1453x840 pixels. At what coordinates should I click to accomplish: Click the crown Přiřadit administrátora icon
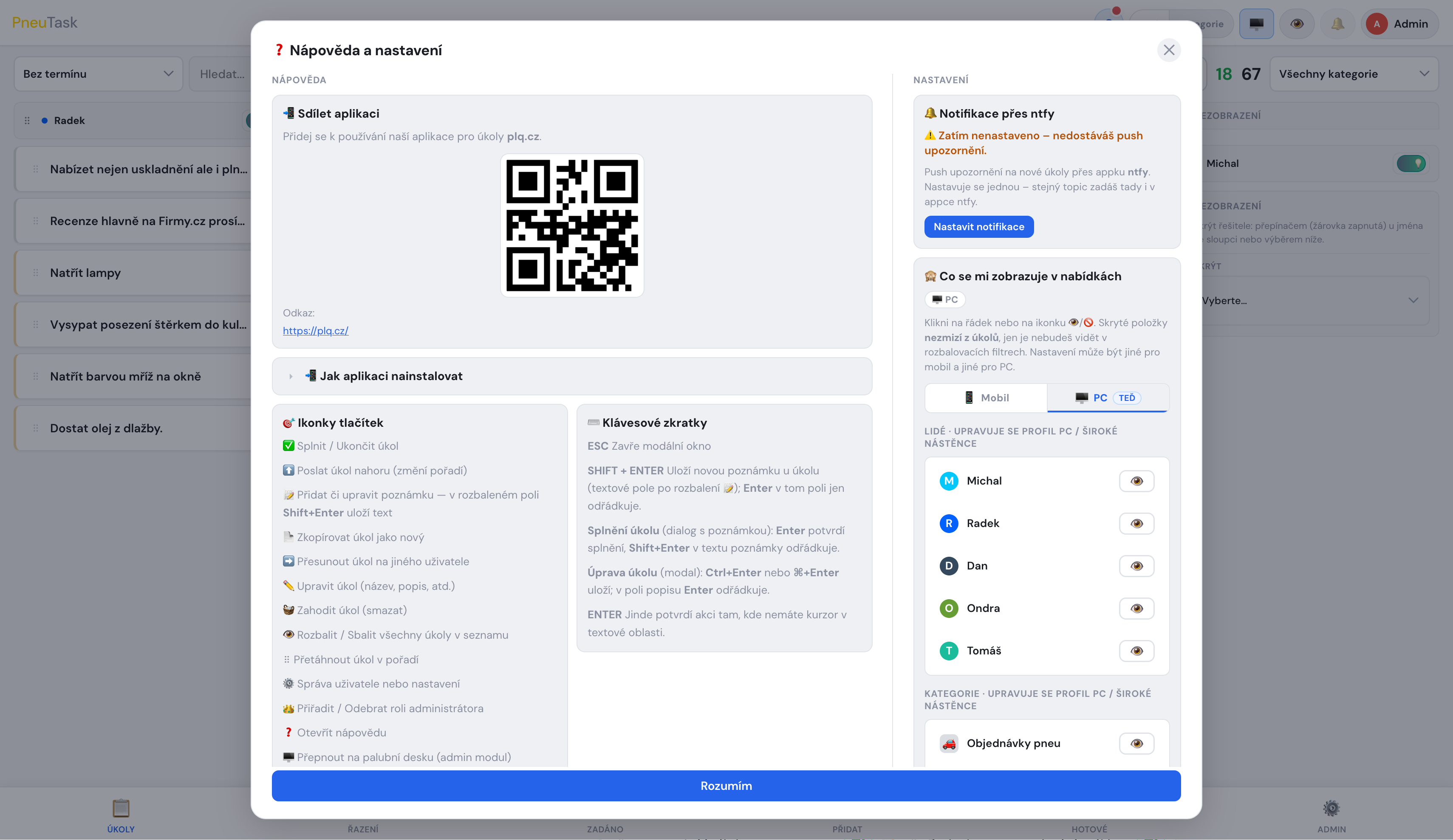pos(289,708)
